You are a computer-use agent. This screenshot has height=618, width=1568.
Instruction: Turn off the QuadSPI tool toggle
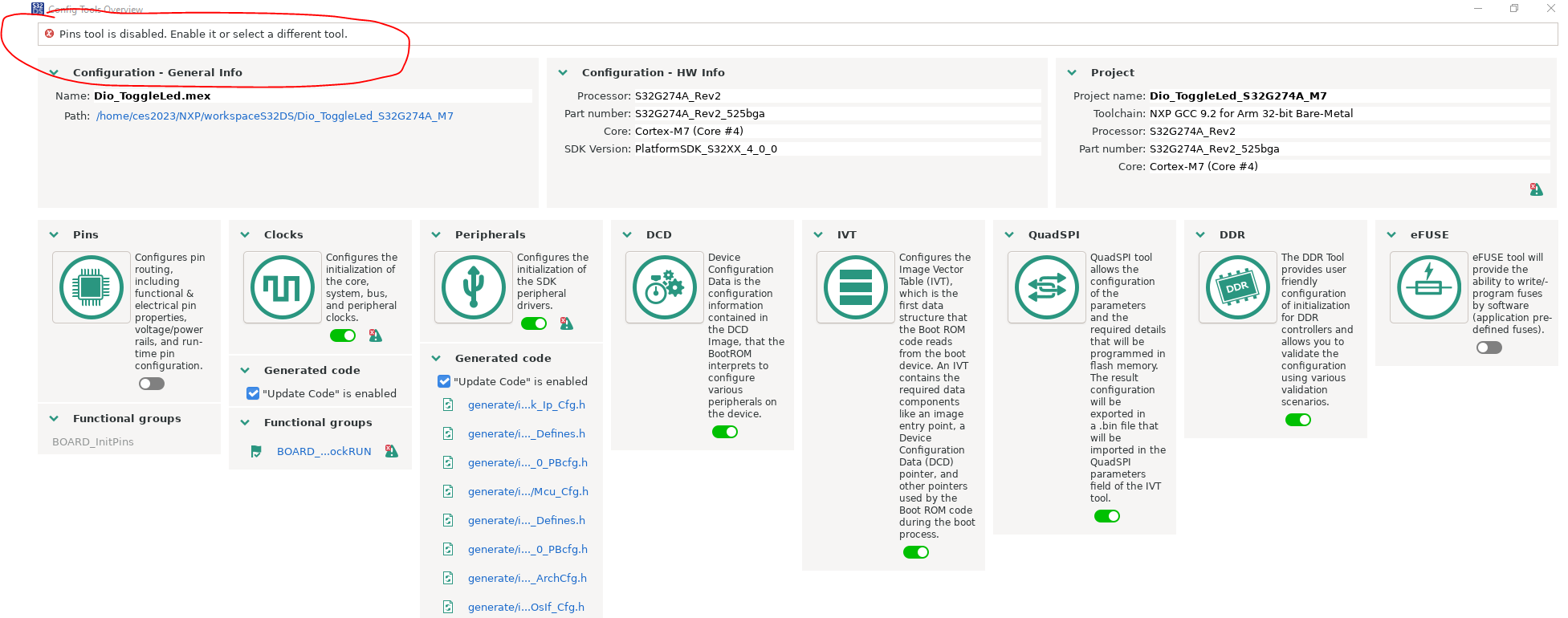coord(1107,516)
